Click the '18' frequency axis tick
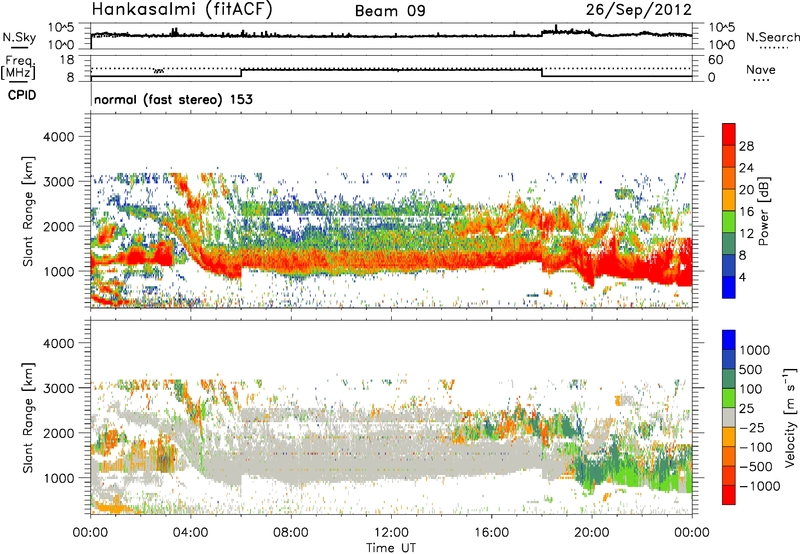Viewport: 800px width, 554px height. pyautogui.click(x=66, y=60)
